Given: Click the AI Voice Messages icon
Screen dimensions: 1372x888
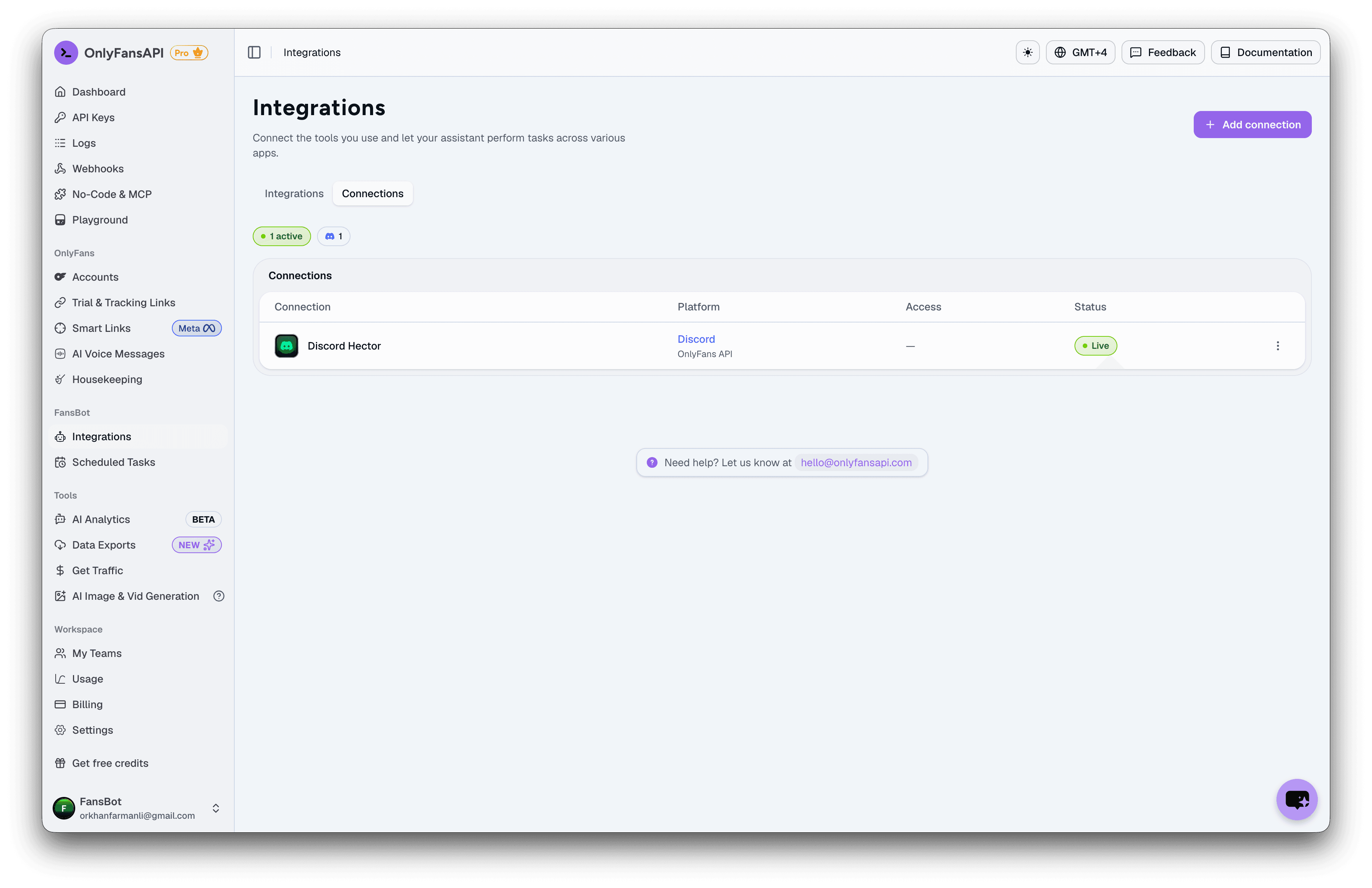Looking at the screenshot, I should pos(60,354).
